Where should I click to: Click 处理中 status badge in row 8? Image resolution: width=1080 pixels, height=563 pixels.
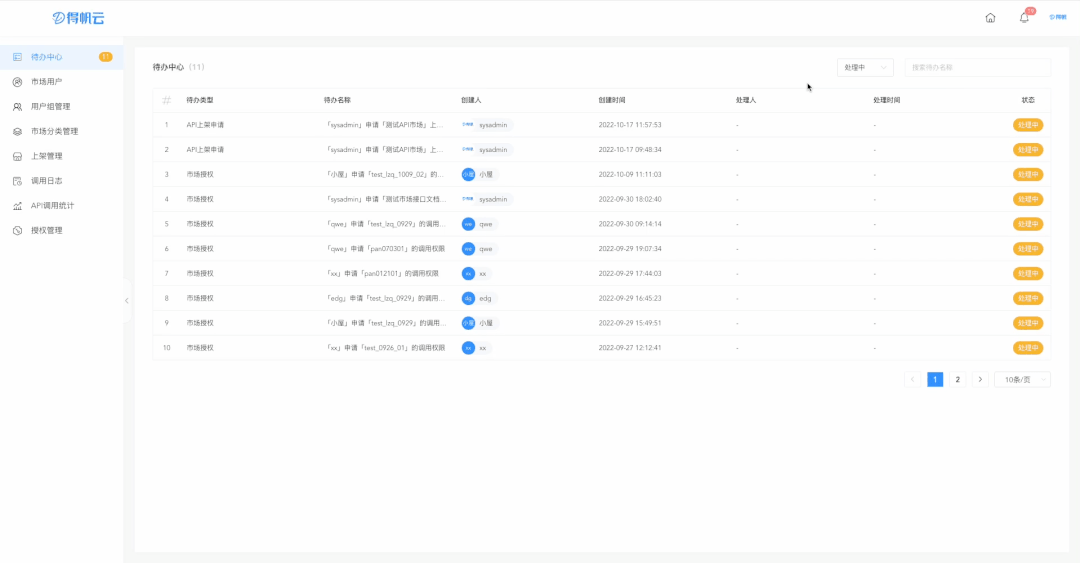click(x=1028, y=298)
